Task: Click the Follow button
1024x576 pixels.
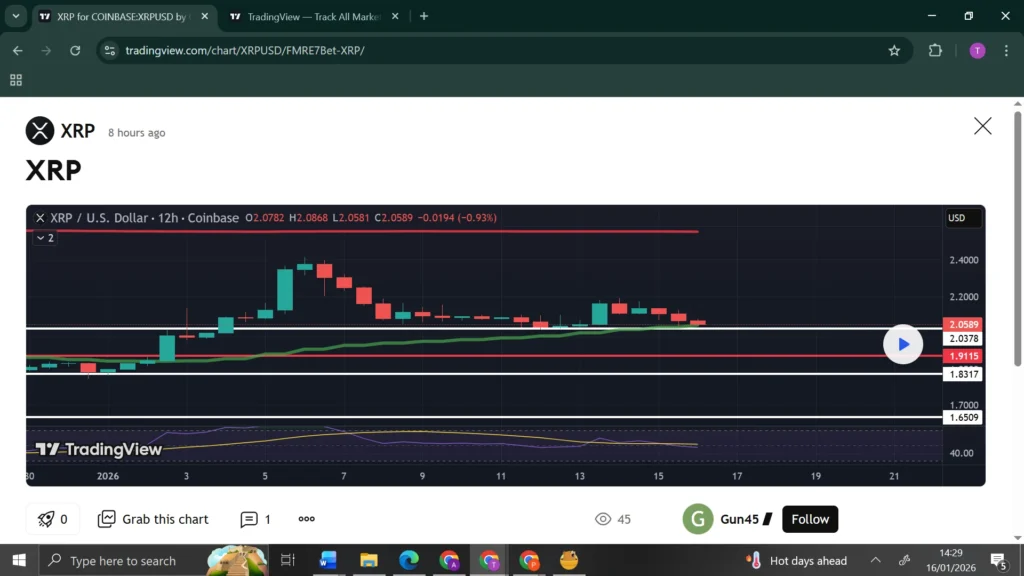Action: (809, 519)
